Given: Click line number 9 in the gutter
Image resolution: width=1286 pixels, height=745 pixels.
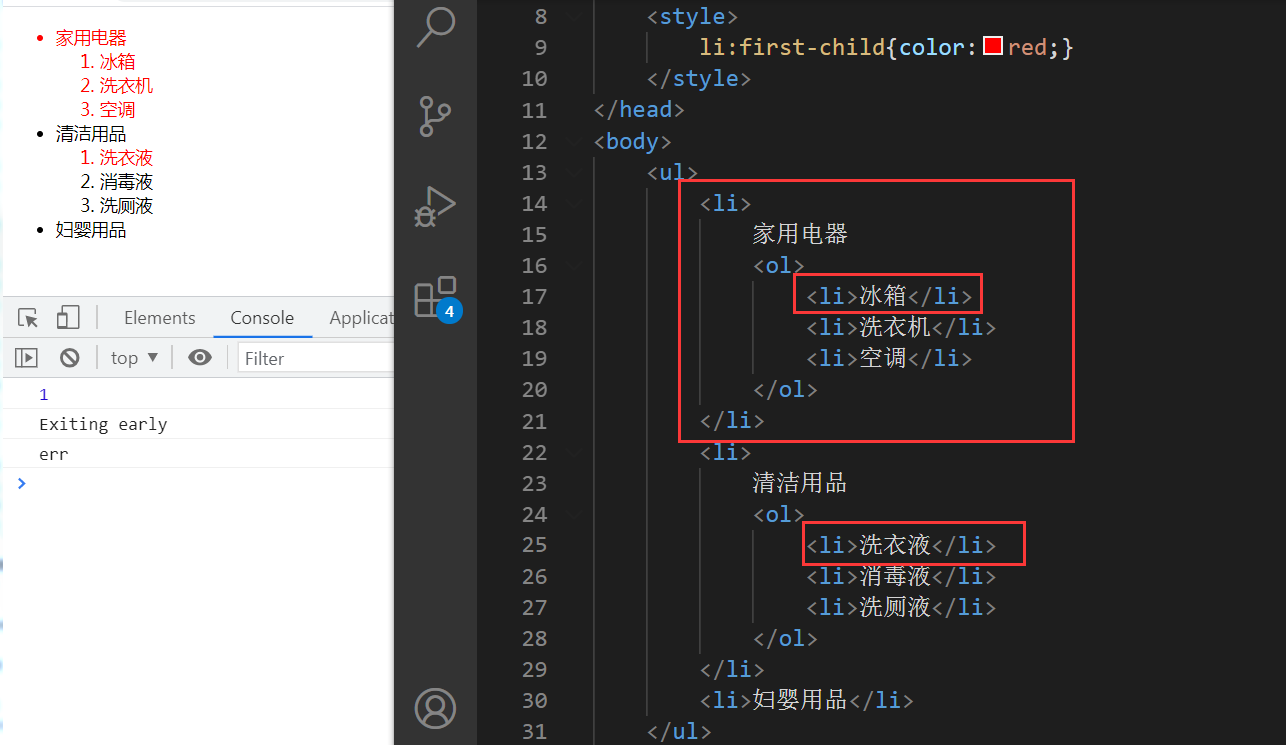Looking at the screenshot, I should point(541,47).
